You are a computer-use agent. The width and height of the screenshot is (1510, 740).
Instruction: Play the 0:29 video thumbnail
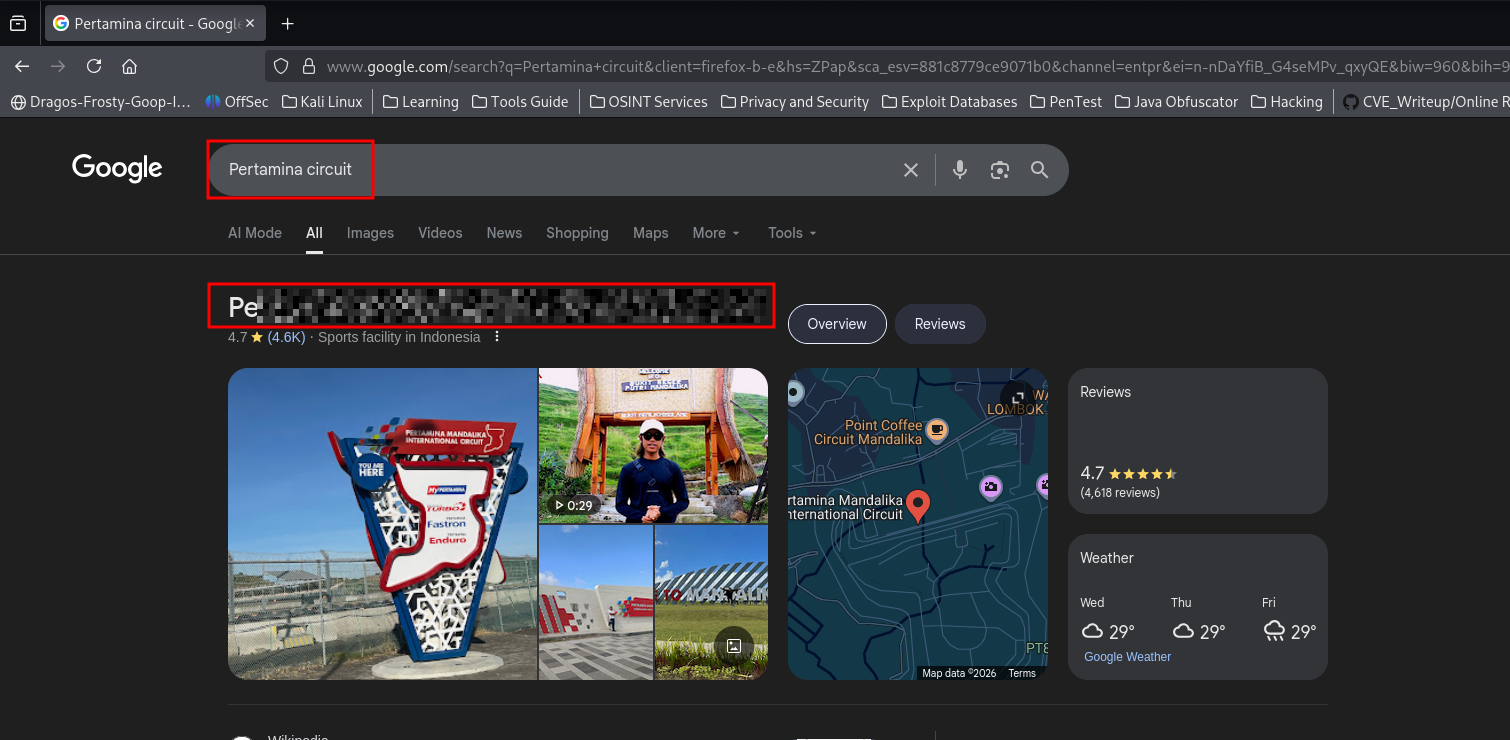coord(653,445)
